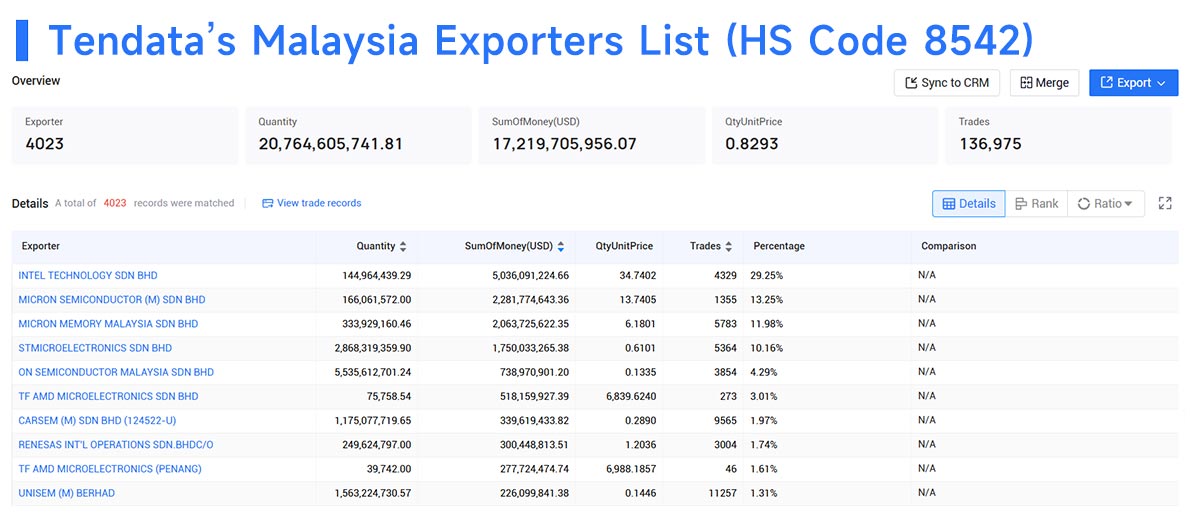Select percentage 1.97% cell
The image size is (1190, 517).
[x=764, y=421]
